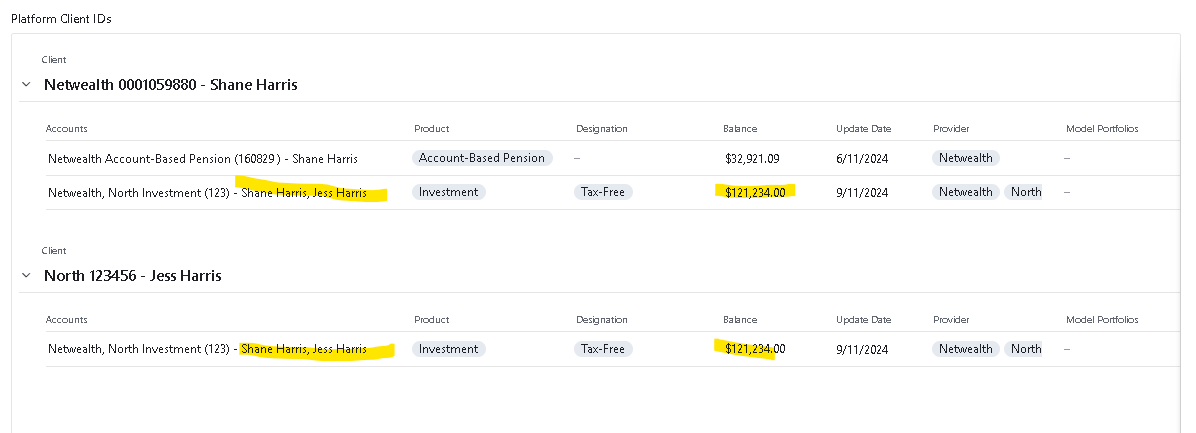Click the Investment tag in Shane Harris section
1196x433 pixels.
(448, 192)
